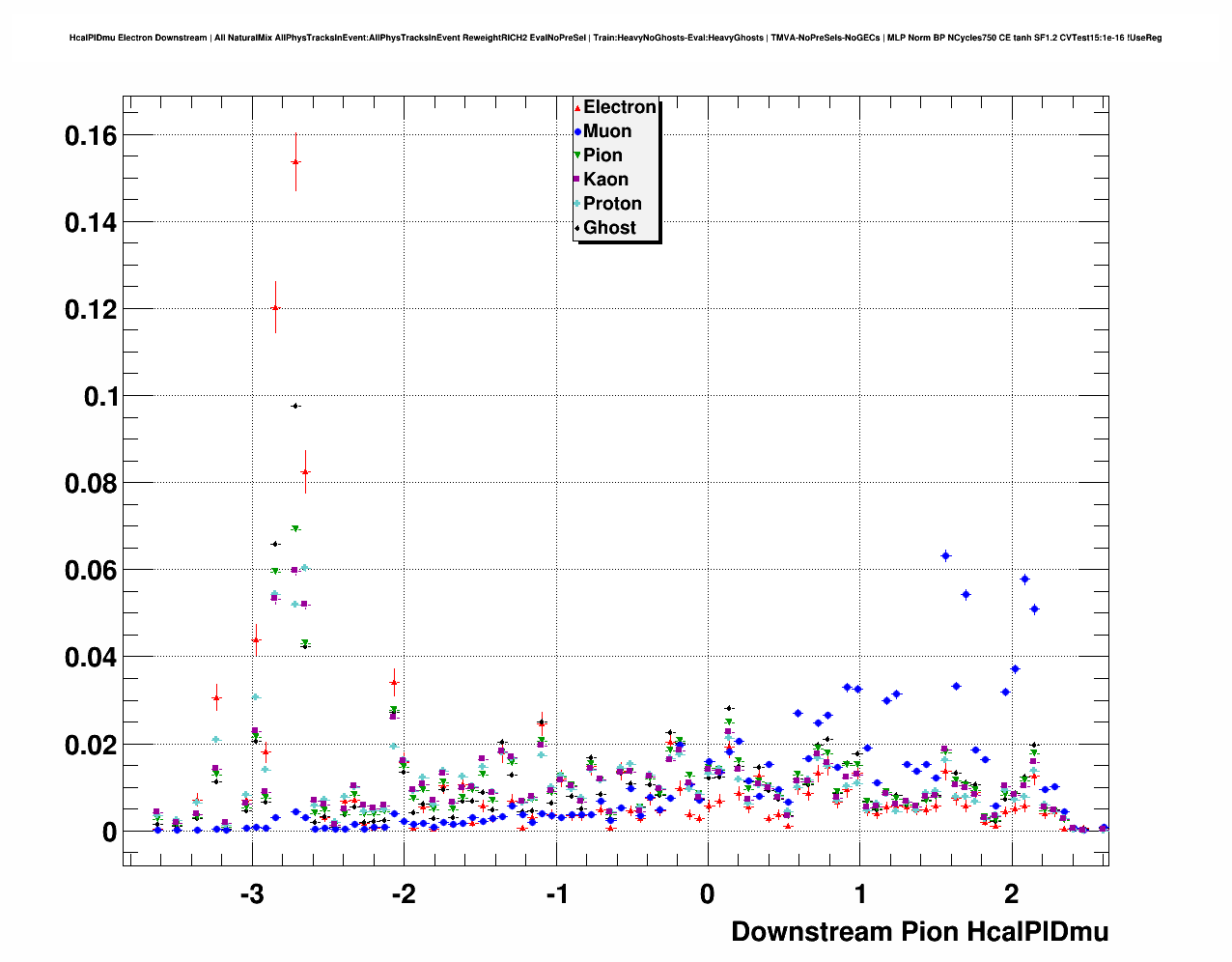Viewport: 1232px width, 962px height.
Task: Click the y-axis label 0.04
Action: [x=91, y=658]
